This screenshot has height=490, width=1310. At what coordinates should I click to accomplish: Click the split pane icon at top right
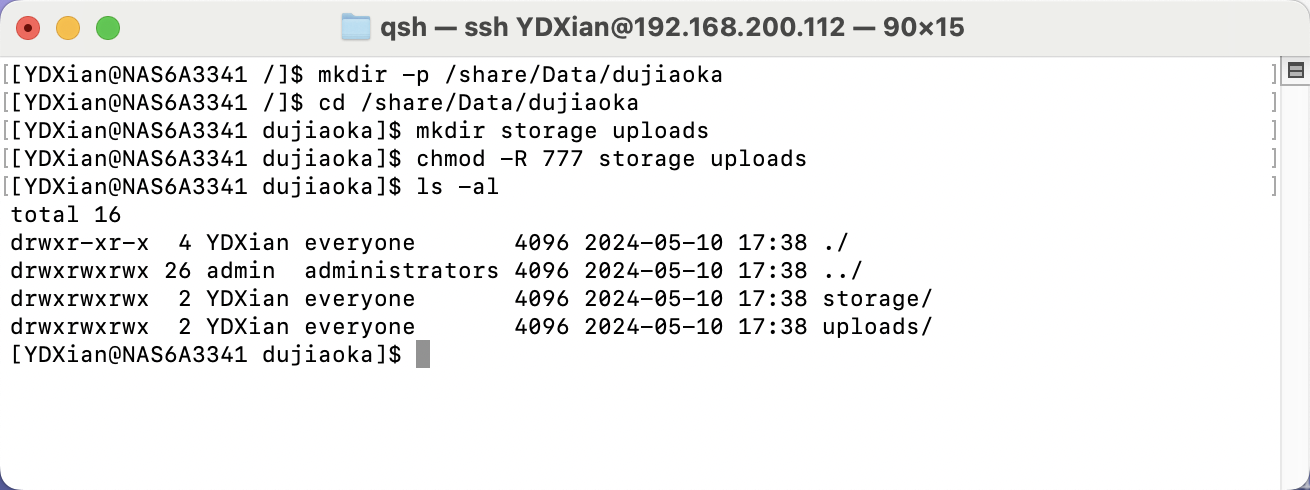click(1295, 70)
